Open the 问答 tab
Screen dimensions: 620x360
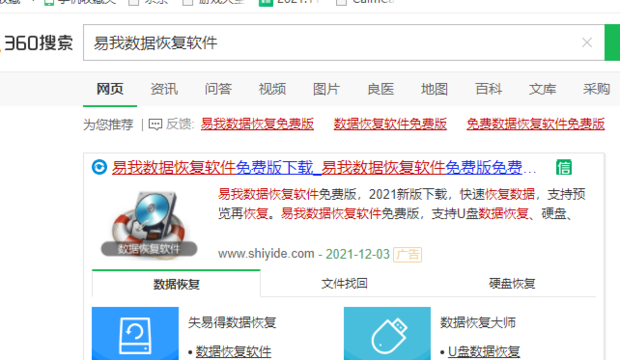click(218, 89)
